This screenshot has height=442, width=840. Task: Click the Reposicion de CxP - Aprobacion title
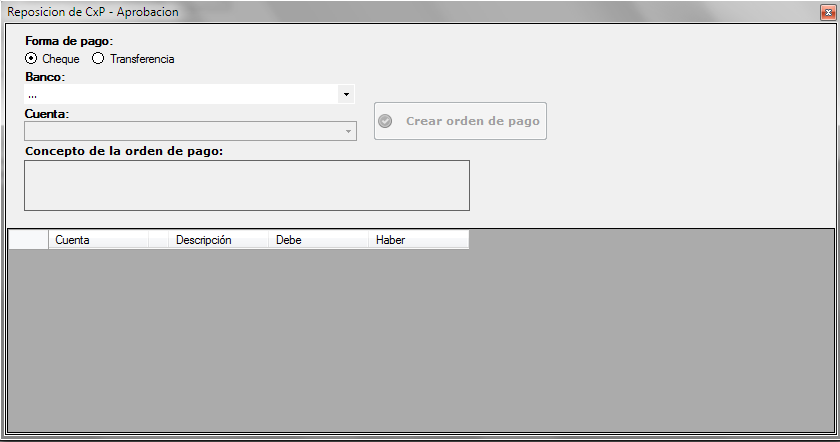93,12
